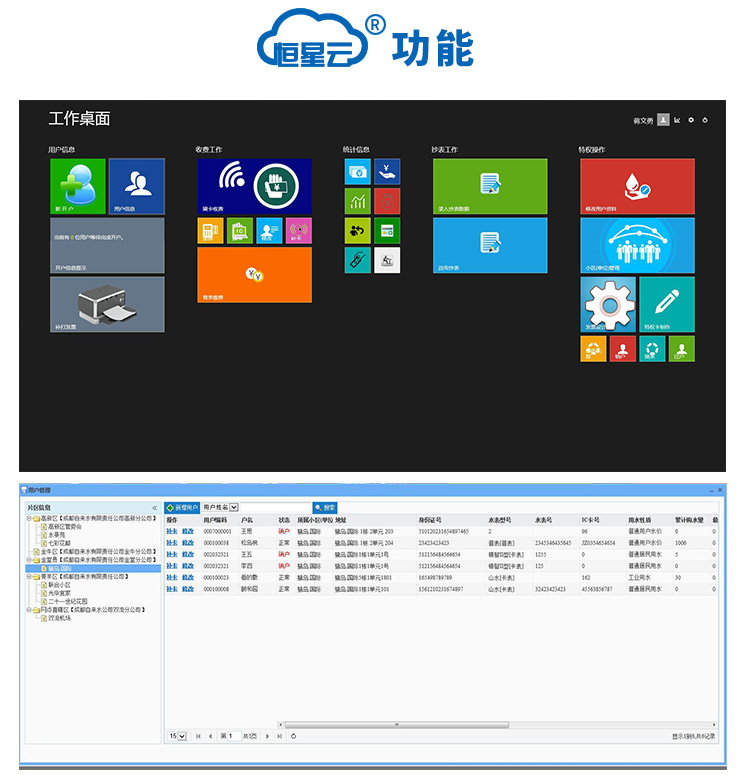Select the 七彩花都 tree item

coord(59,543)
